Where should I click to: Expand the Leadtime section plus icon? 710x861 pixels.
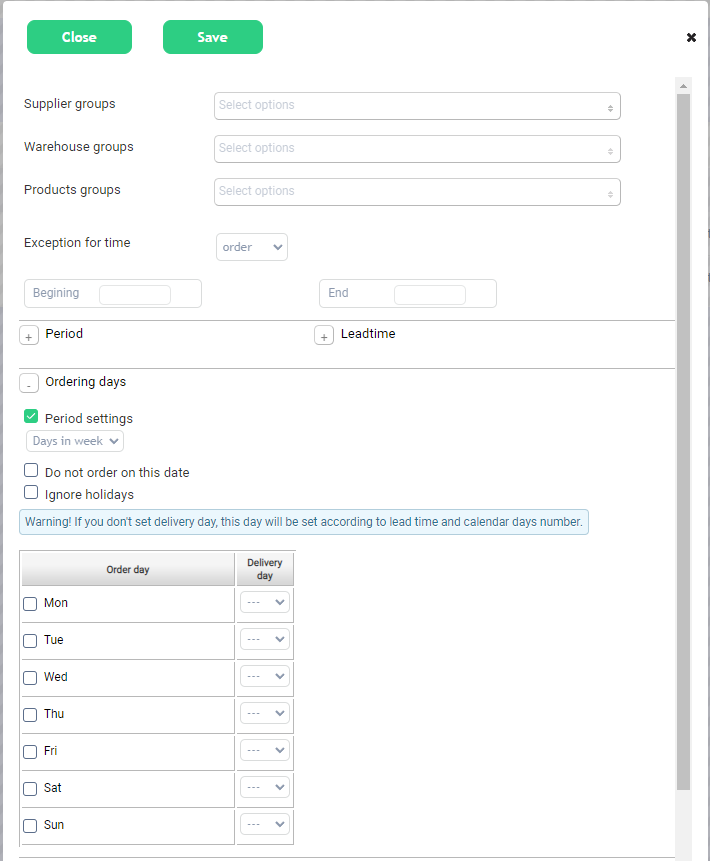[324, 336]
